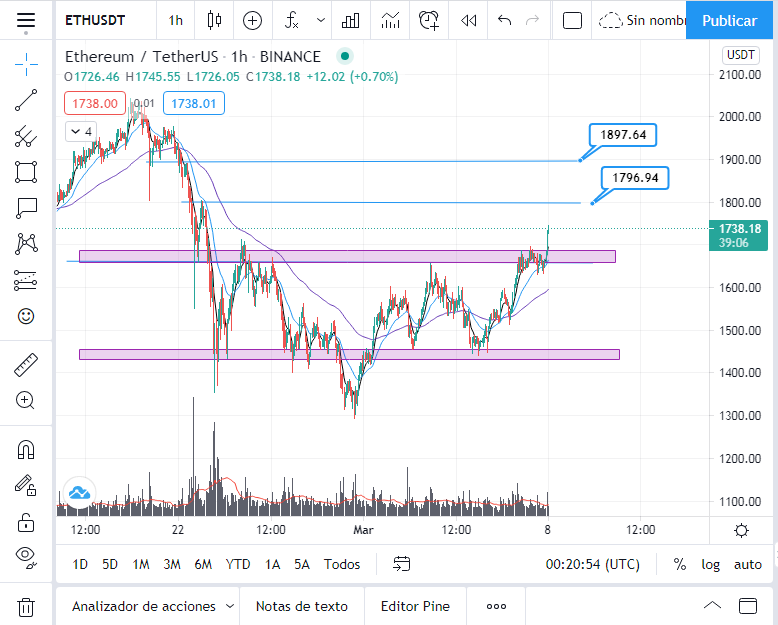Select the XABCD pattern tool
The height and width of the screenshot is (625, 778).
(x=26, y=244)
